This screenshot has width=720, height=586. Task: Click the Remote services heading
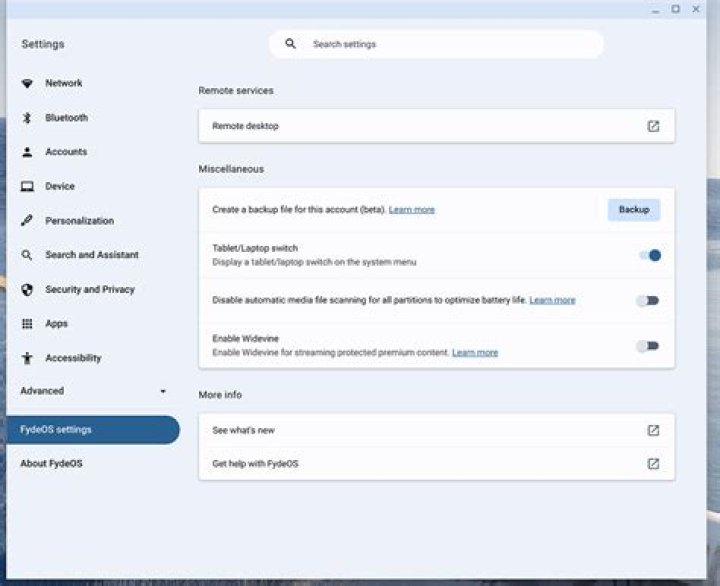[x=236, y=90]
